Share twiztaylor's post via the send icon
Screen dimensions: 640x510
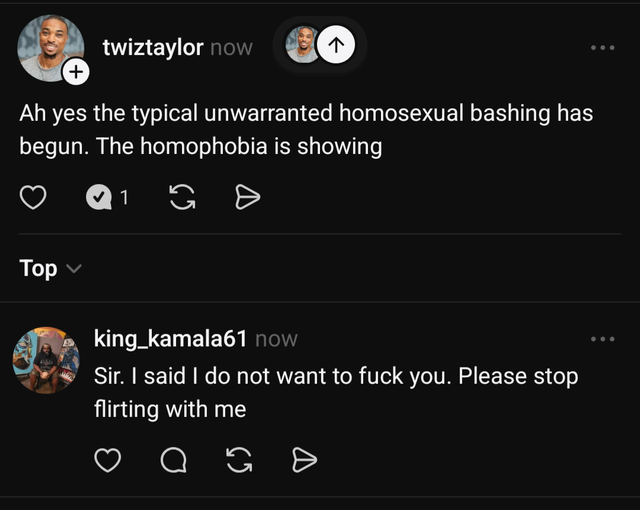point(246,198)
